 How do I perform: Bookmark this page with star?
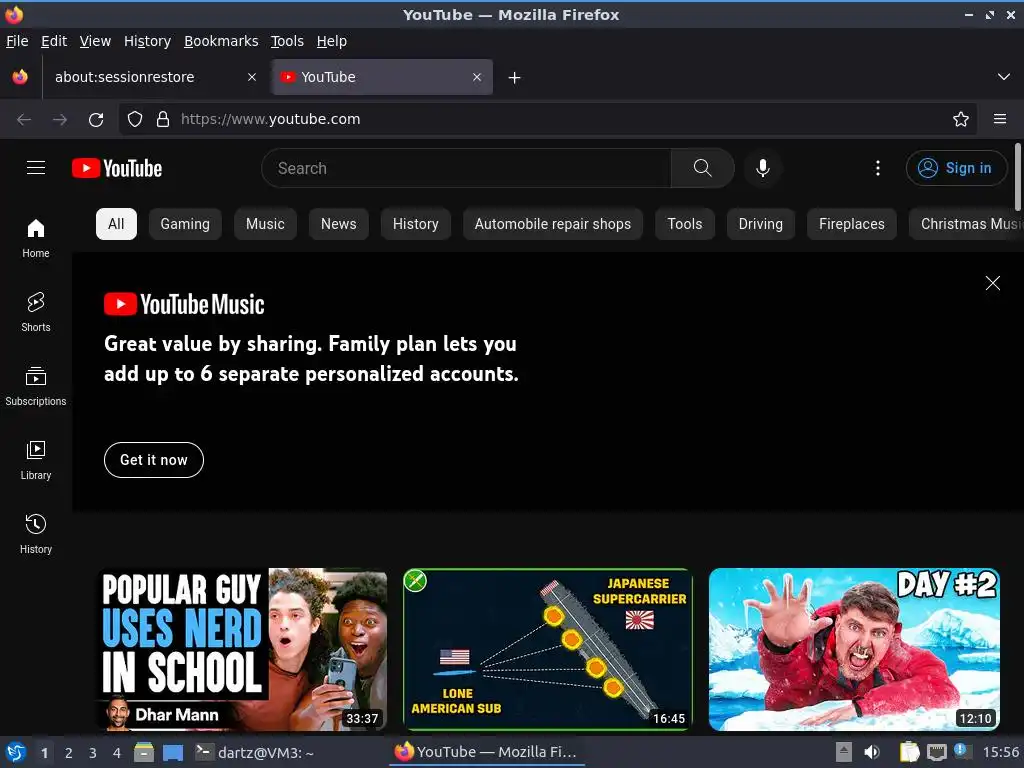961,119
